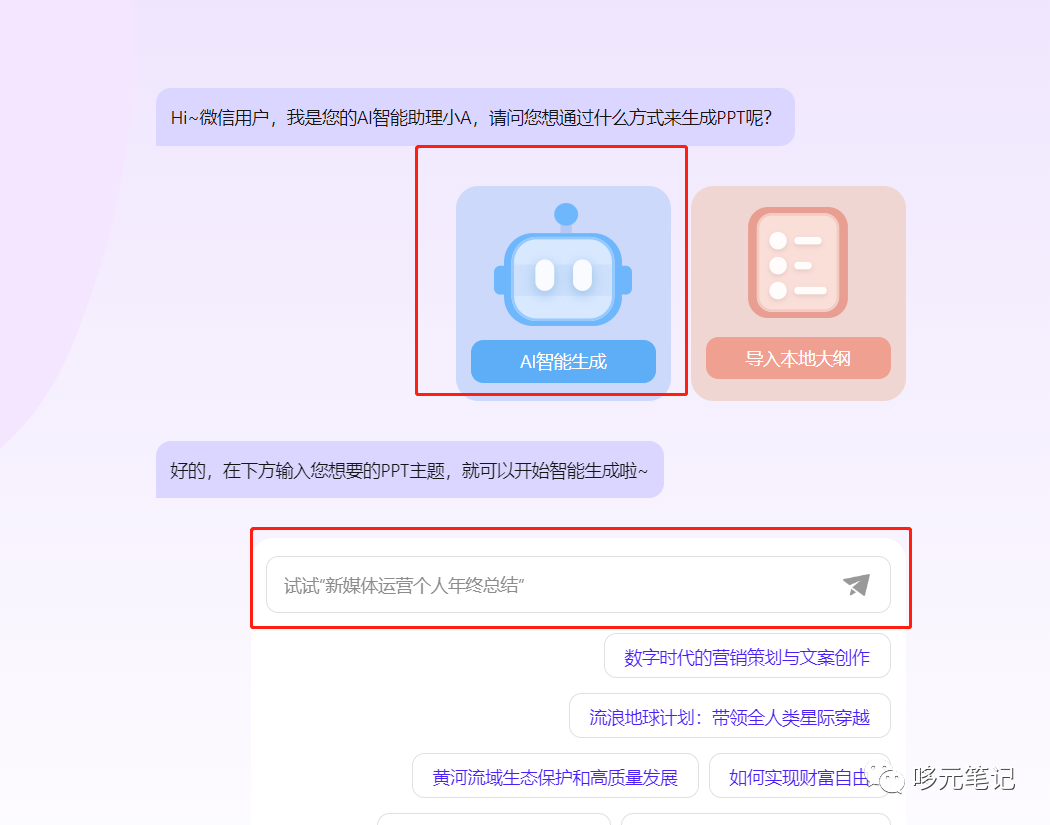Click the Hi~微信用户 greeting message bubble

tap(475, 117)
